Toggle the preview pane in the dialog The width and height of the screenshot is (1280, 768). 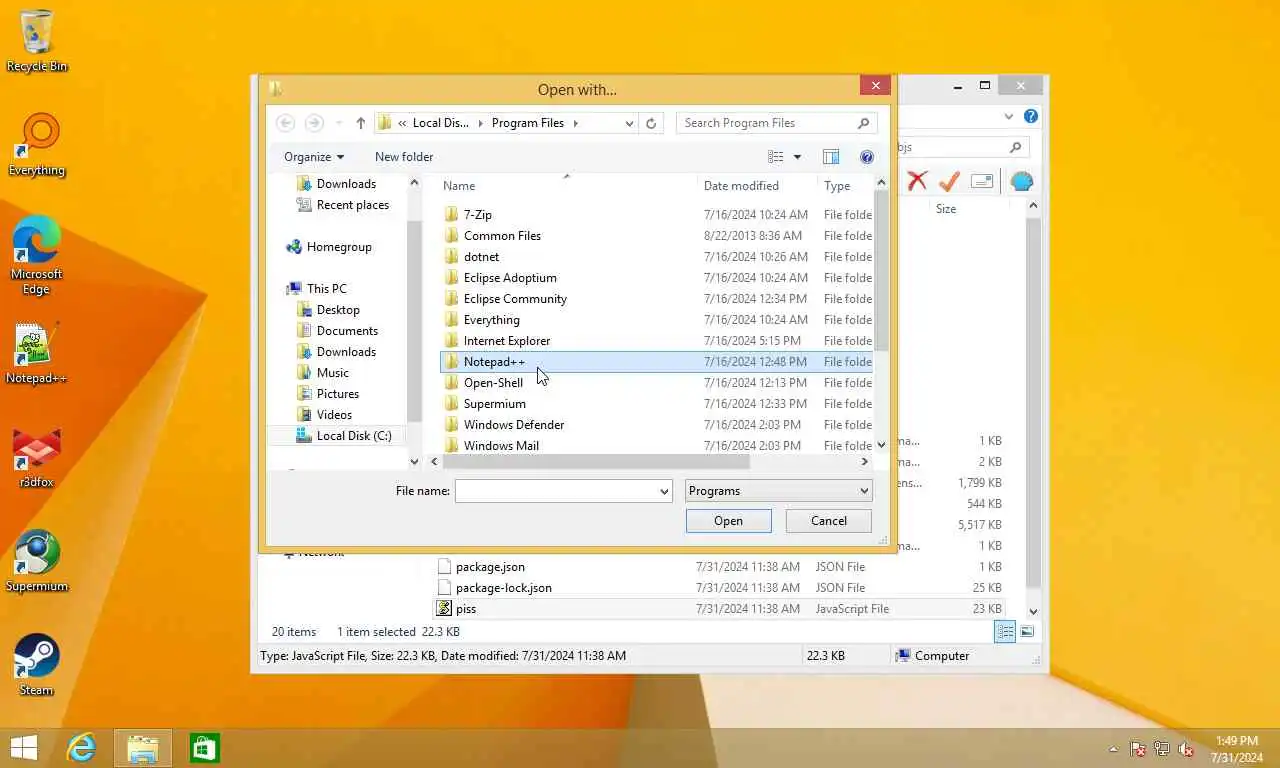pyautogui.click(x=830, y=157)
